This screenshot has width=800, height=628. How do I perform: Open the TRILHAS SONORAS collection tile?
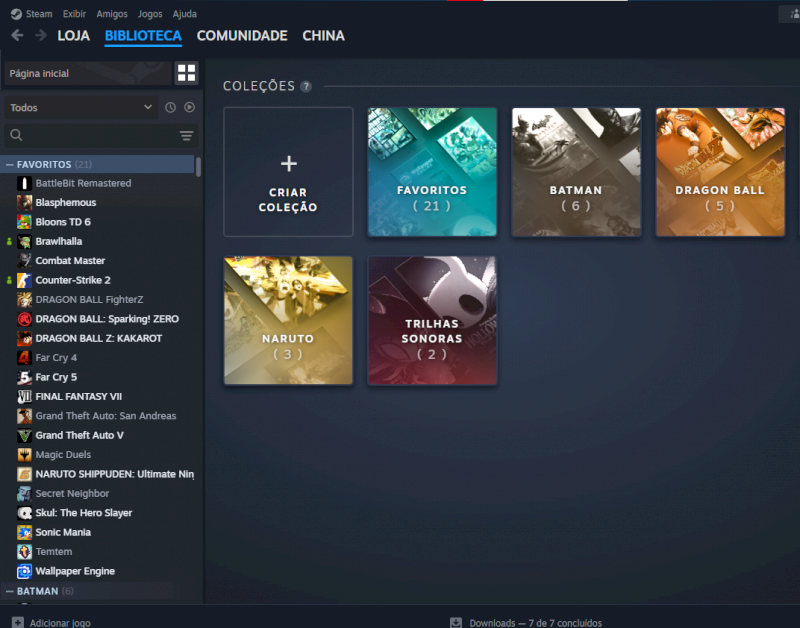pos(432,320)
